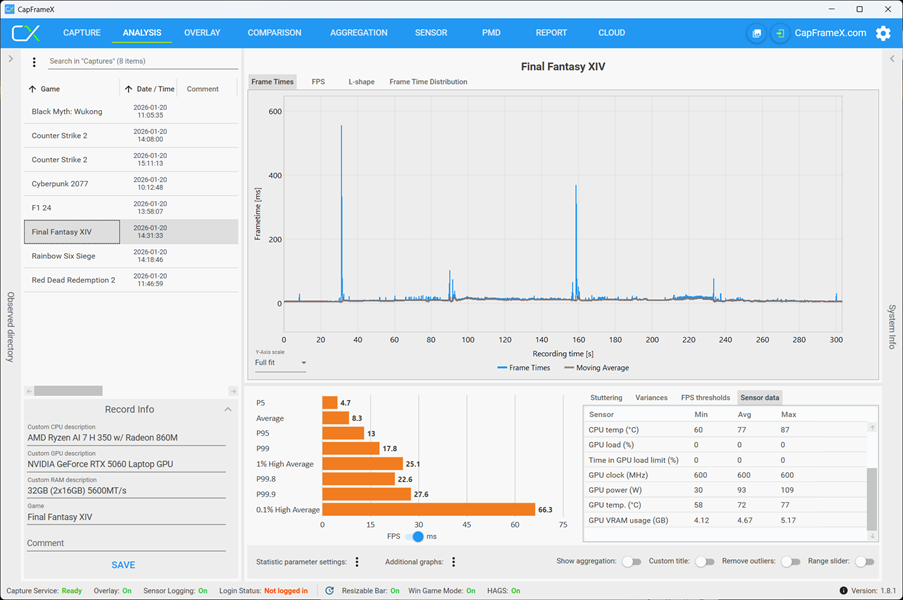The image size is (903, 600).
Task: Open the captures list three-dot menu
Action: point(34,62)
